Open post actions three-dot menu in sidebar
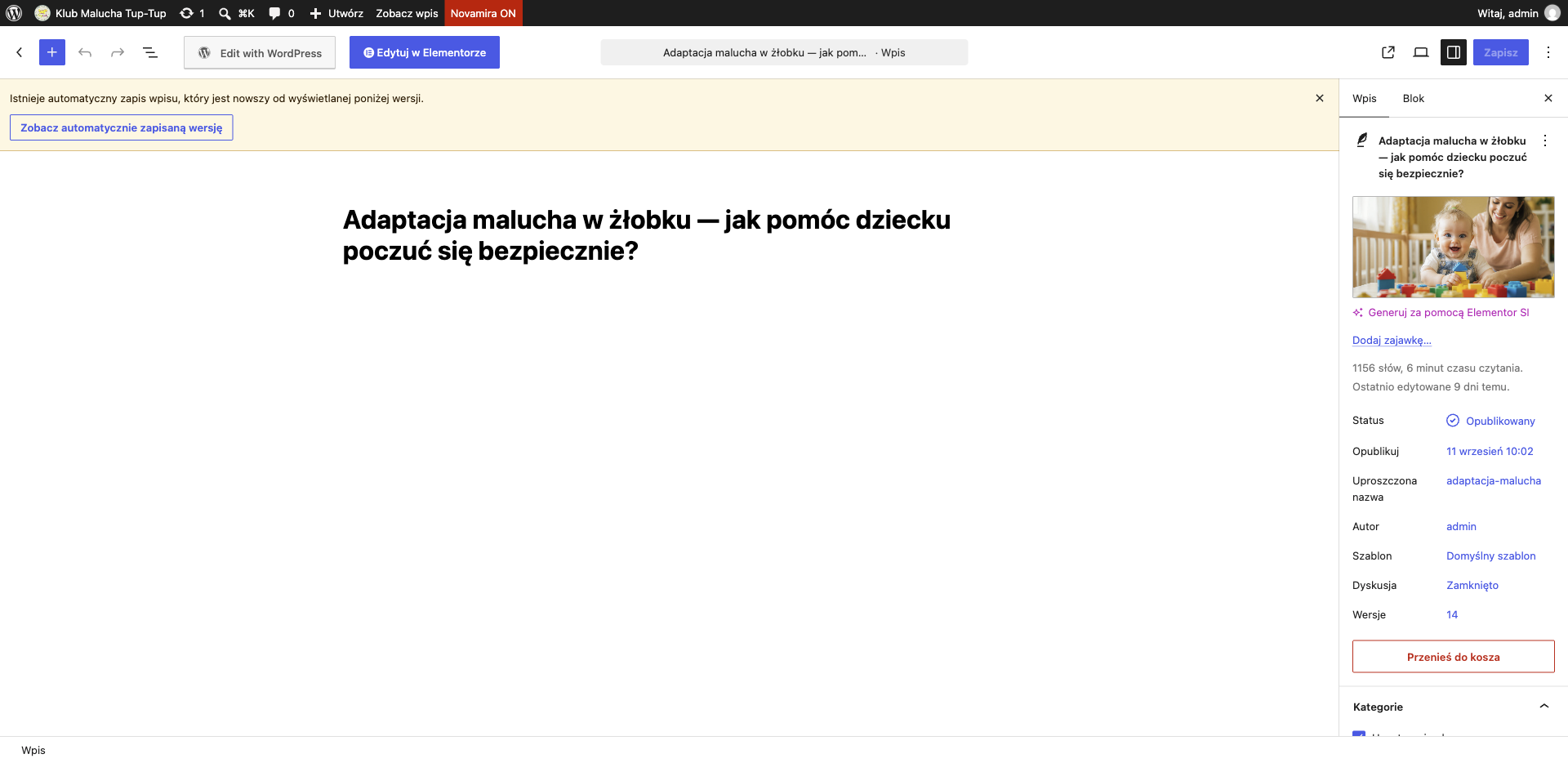 click(x=1545, y=141)
